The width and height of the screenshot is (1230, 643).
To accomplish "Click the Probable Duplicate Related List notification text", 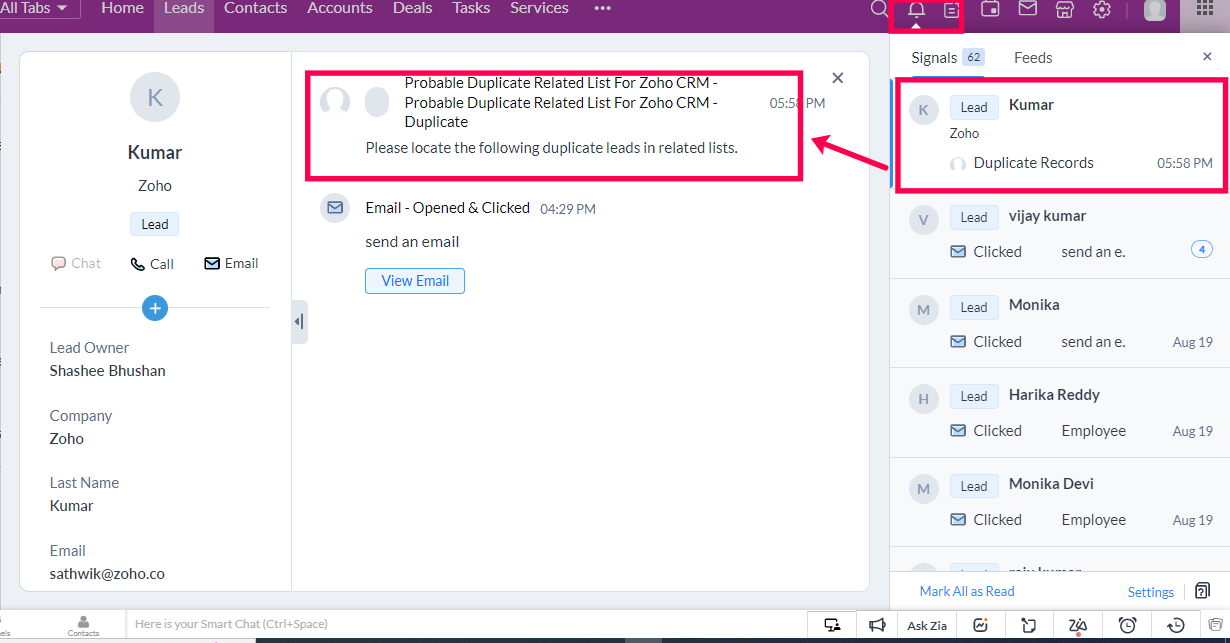I will tap(561, 102).
